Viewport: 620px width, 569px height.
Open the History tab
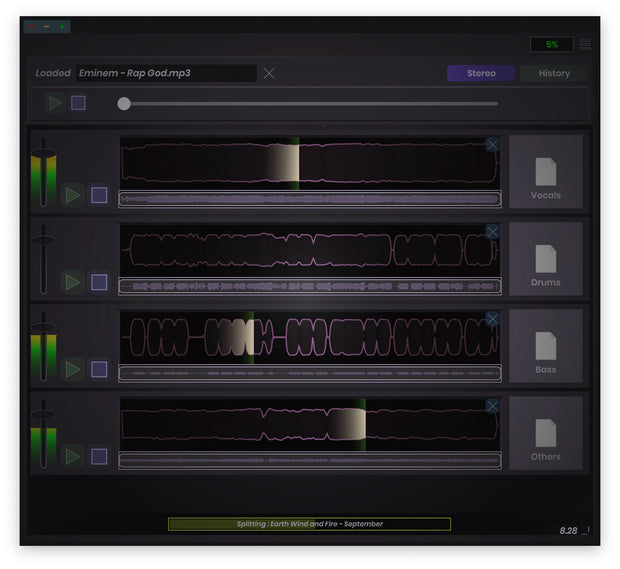(x=554, y=73)
